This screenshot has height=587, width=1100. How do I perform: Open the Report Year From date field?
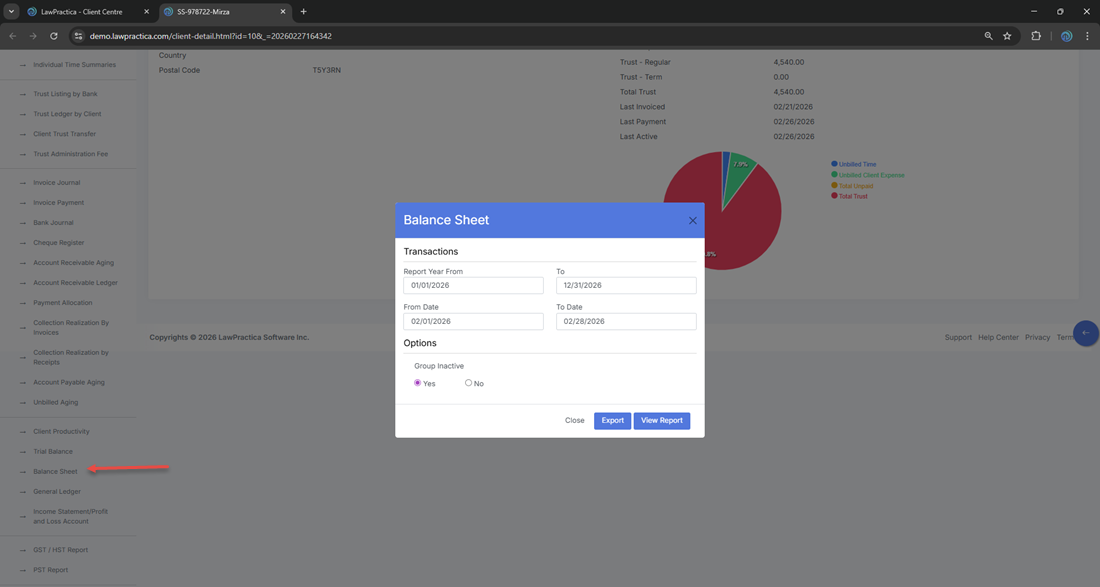click(x=473, y=286)
